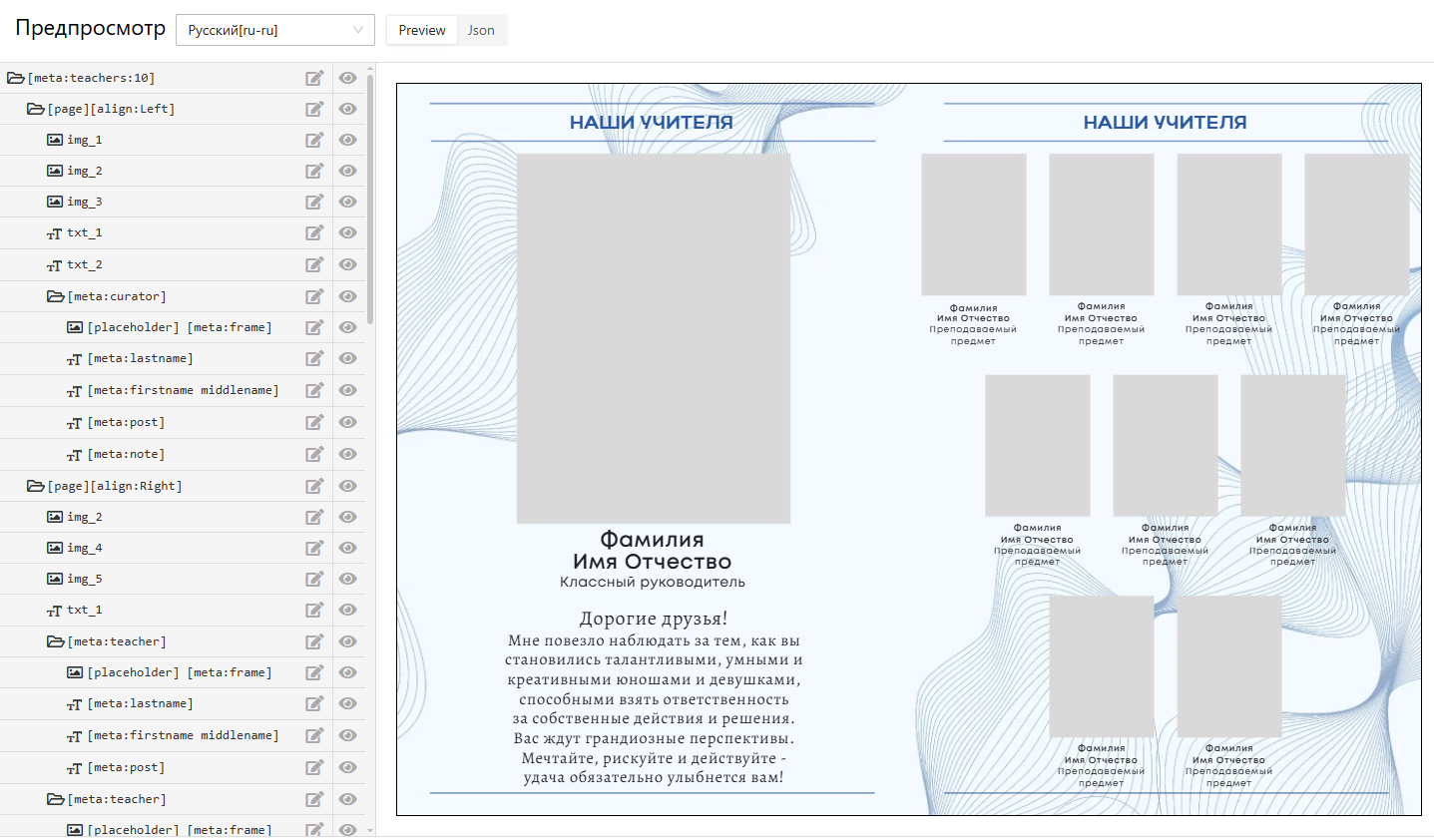Edit the img_4 image item
This screenshot has height=840, width=1434.
pos(314,548)
